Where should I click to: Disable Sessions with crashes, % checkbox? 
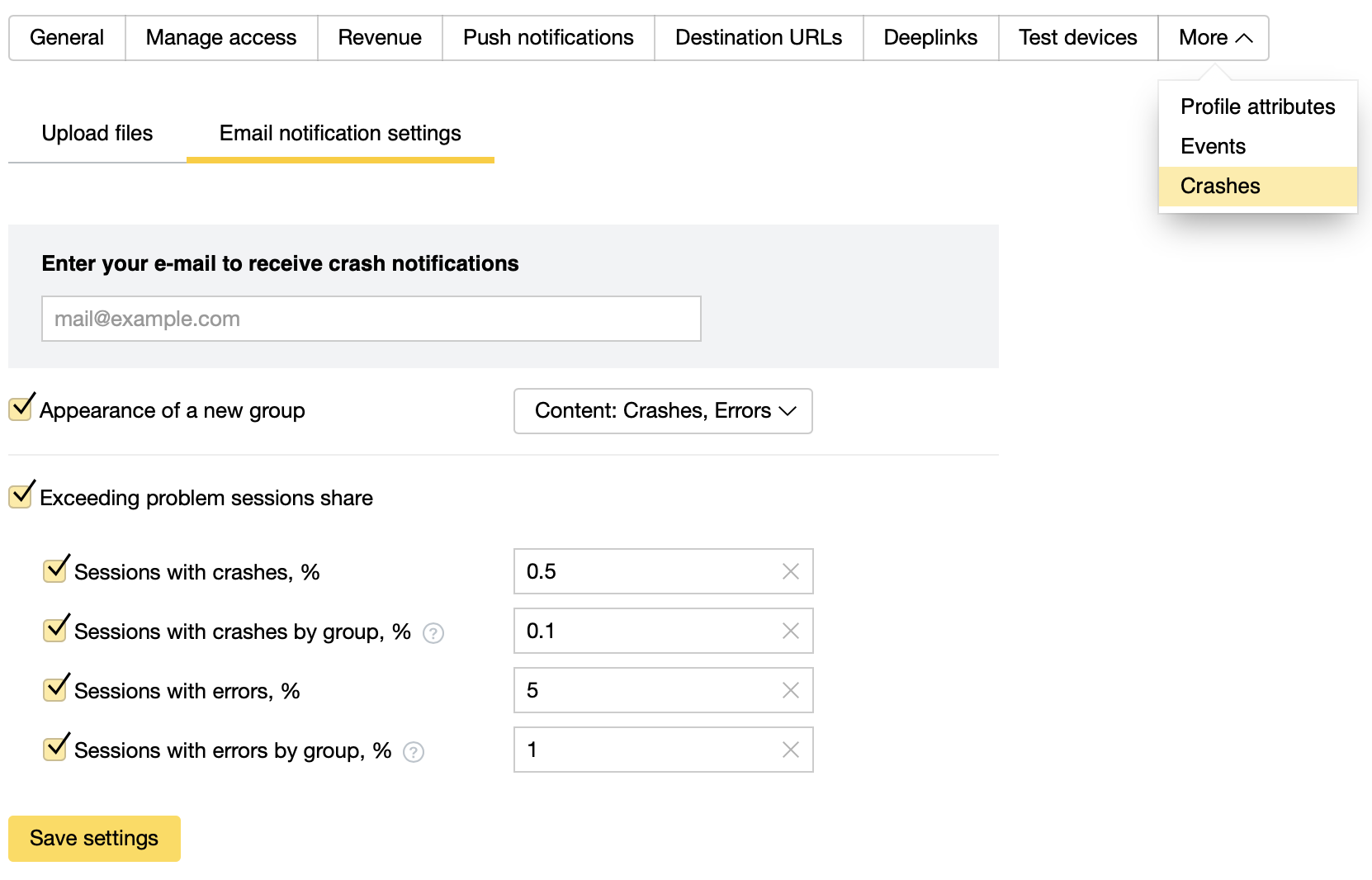click(x=55, y=570)
